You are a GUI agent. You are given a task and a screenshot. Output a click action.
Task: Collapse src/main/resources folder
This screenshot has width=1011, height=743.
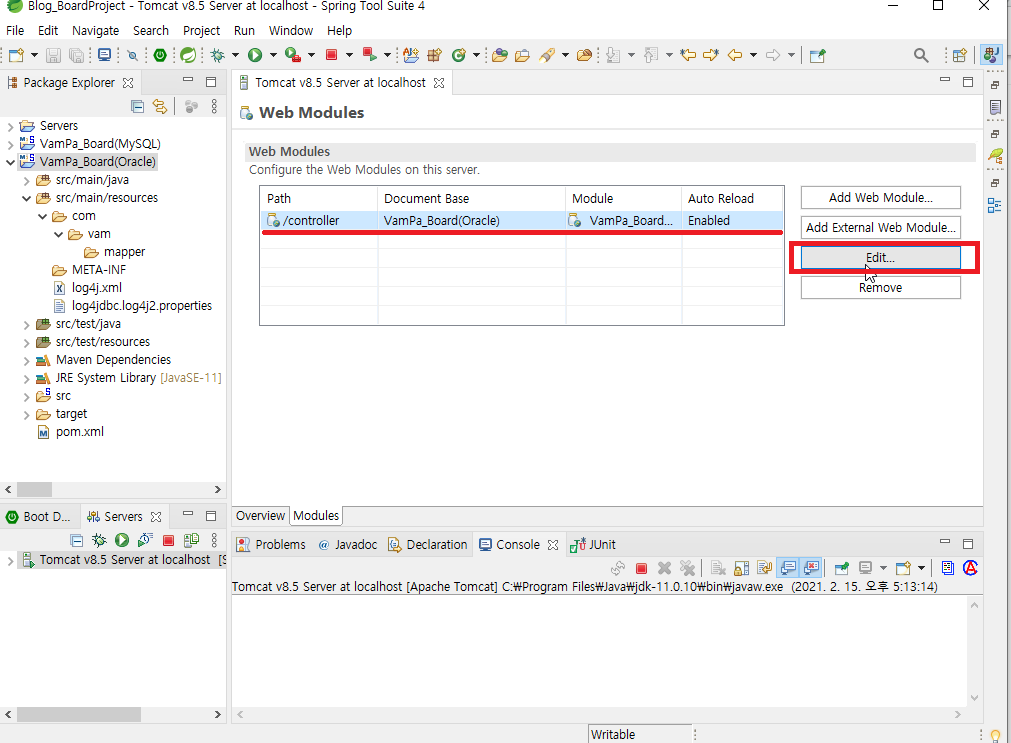pos(26,198)
